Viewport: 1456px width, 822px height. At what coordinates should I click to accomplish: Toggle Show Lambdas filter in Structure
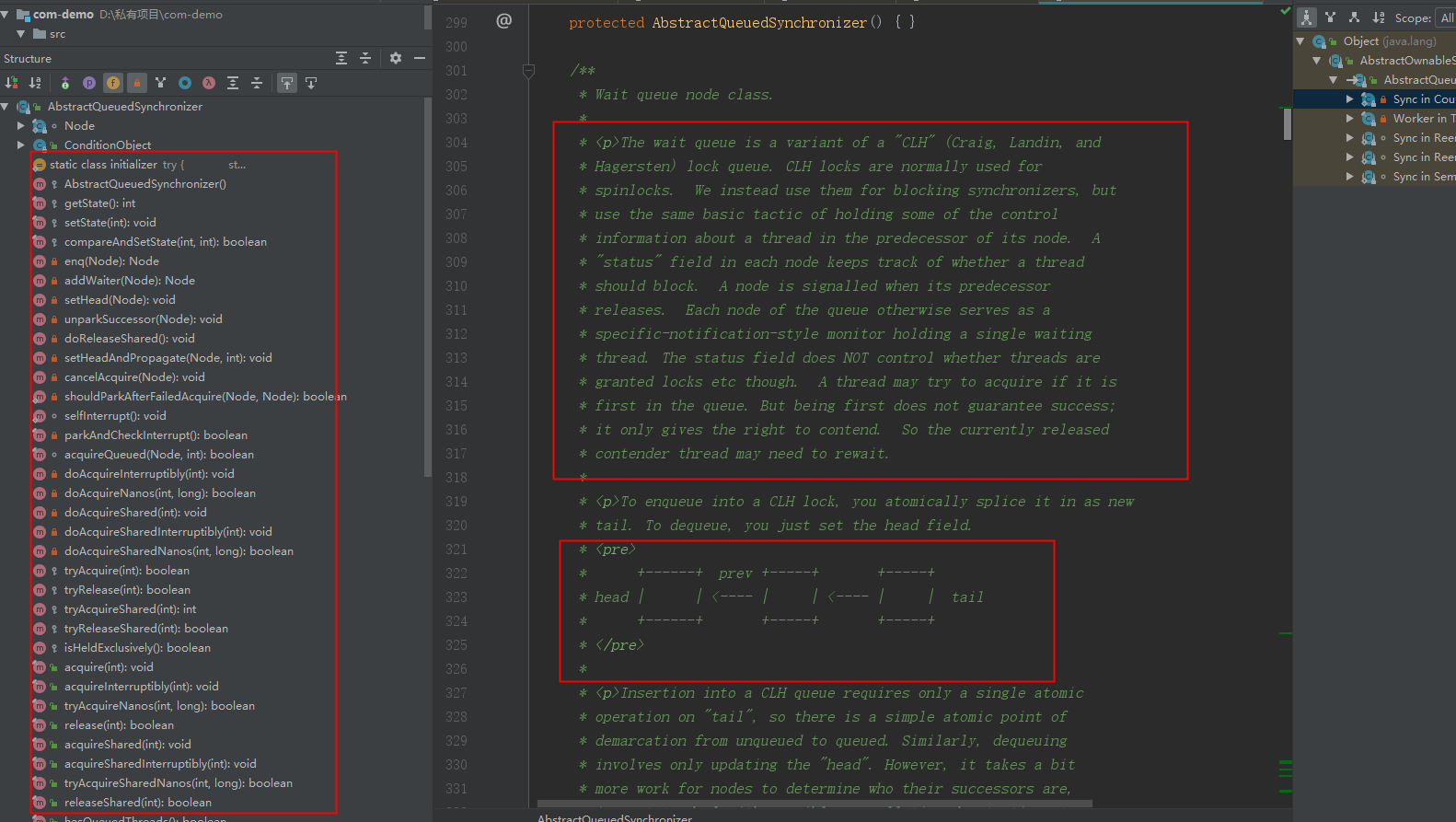click(209, 83)
